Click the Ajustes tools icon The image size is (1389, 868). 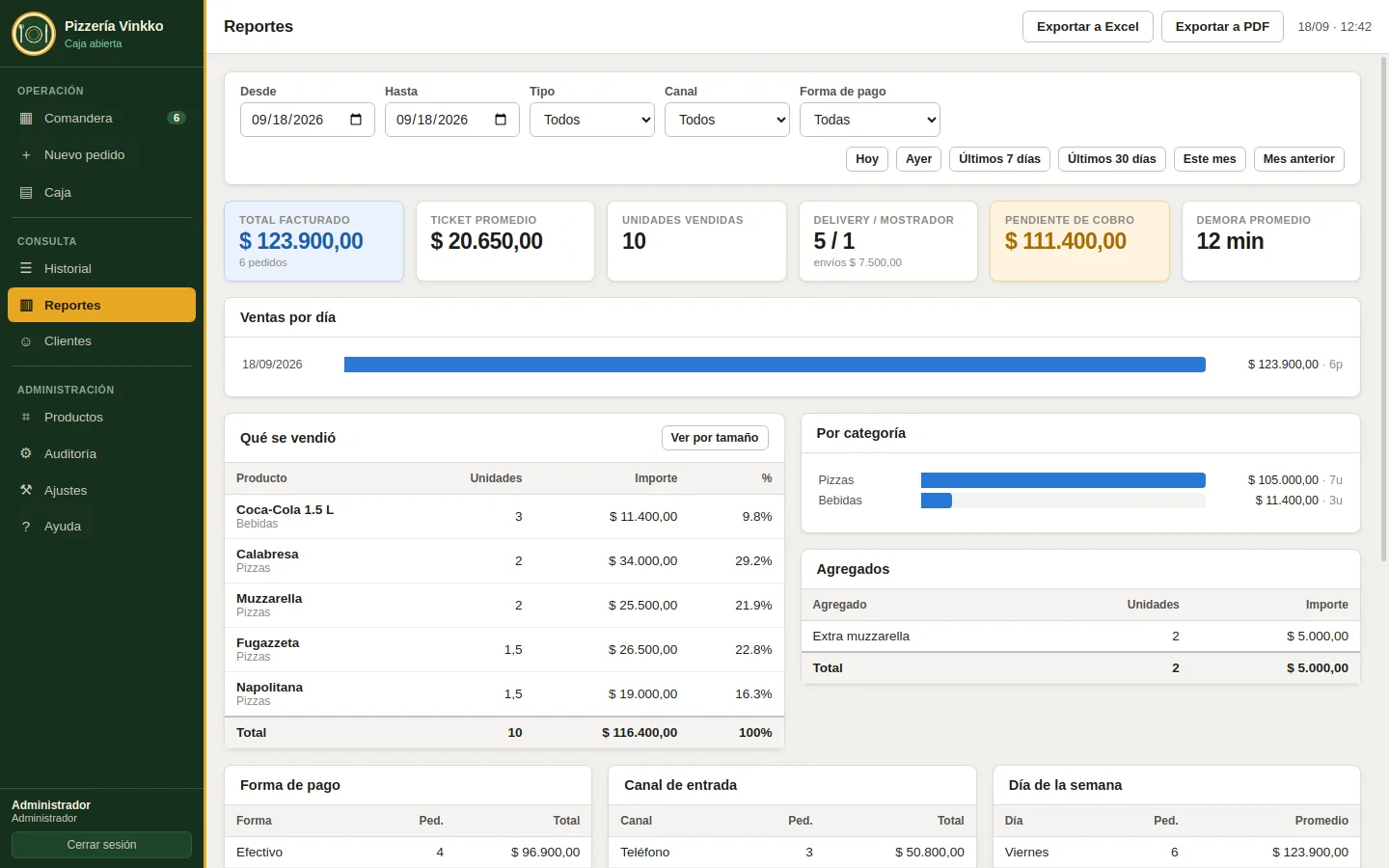click(26, 491)
